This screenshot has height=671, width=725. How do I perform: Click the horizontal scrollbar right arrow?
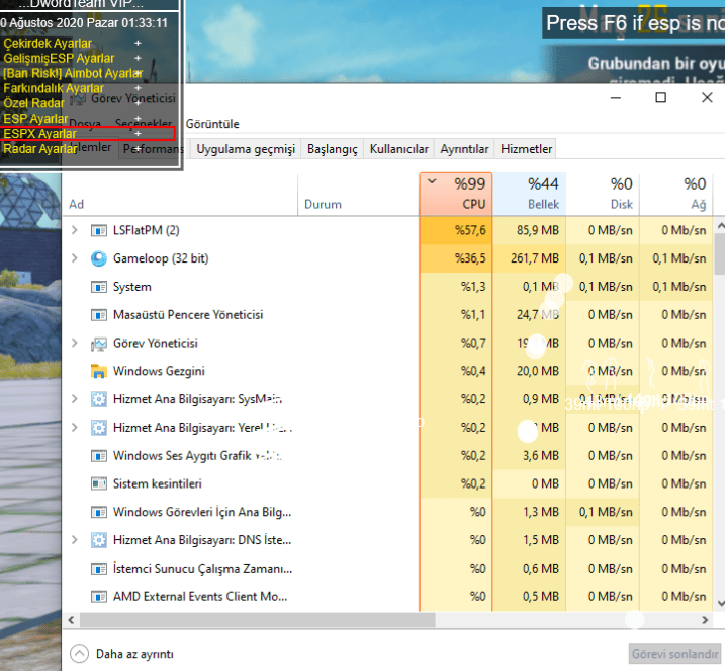(705, 620)
